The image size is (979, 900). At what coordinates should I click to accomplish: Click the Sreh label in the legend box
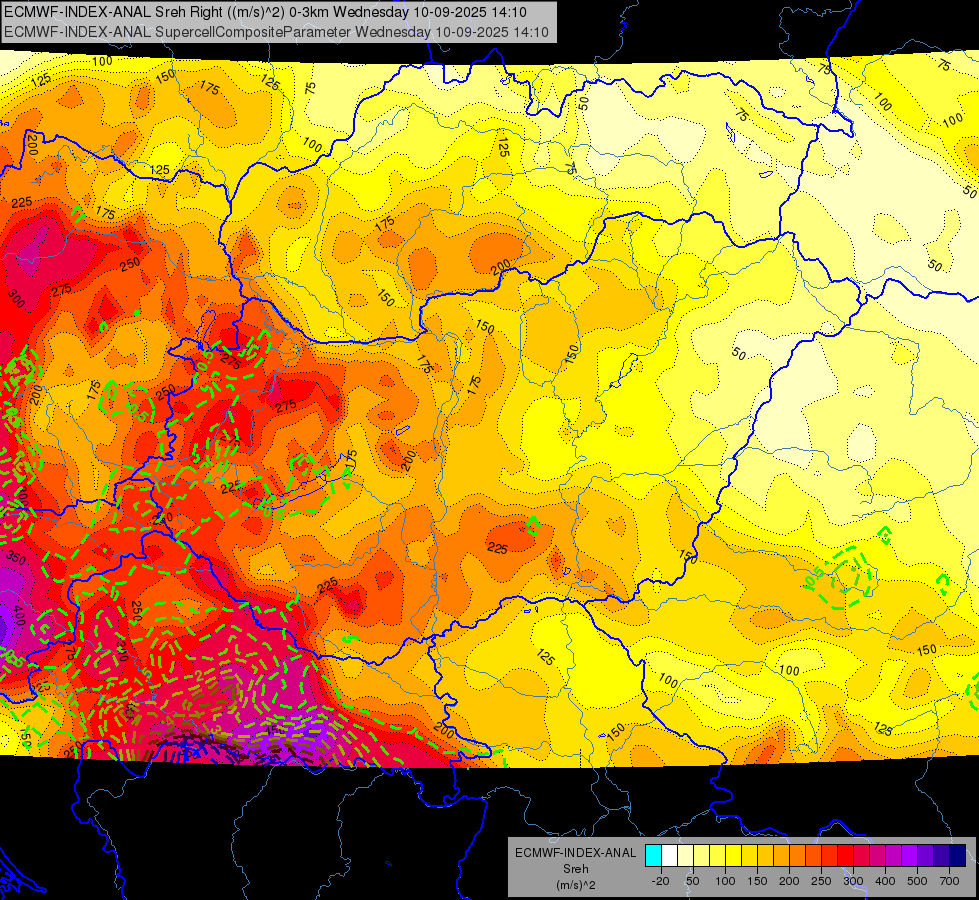[576, 869]
